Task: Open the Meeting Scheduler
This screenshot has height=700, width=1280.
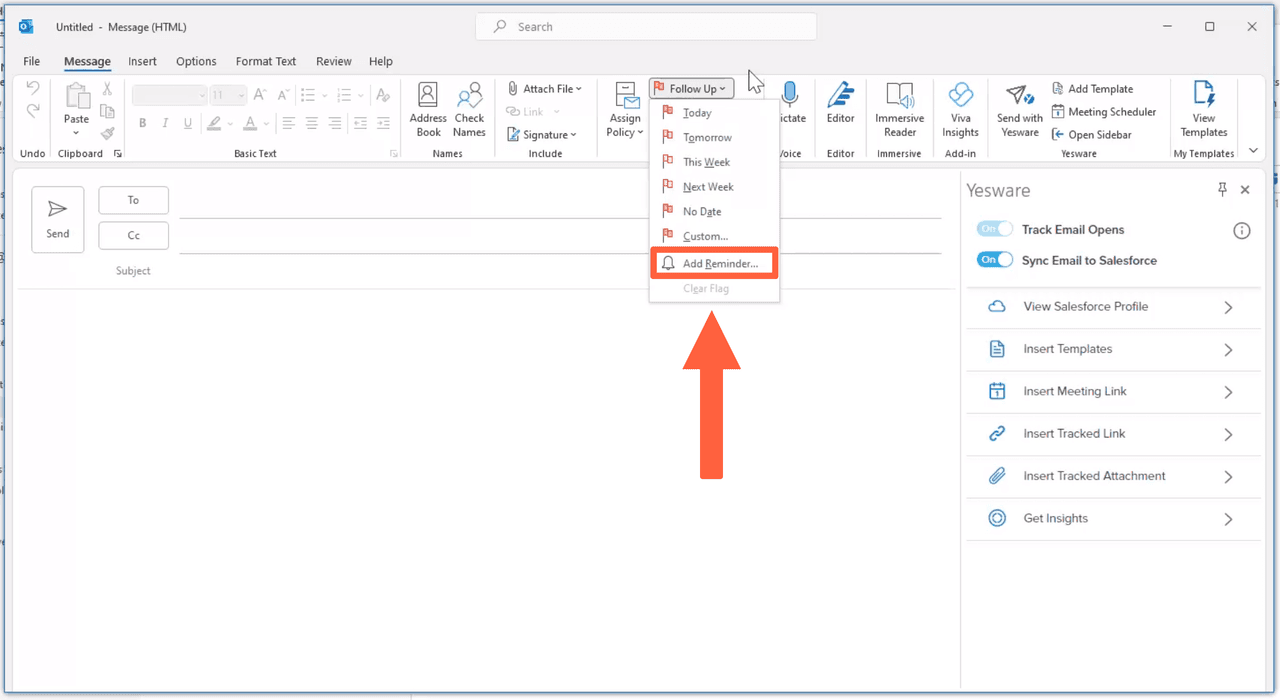Action: coord(1104,112)
